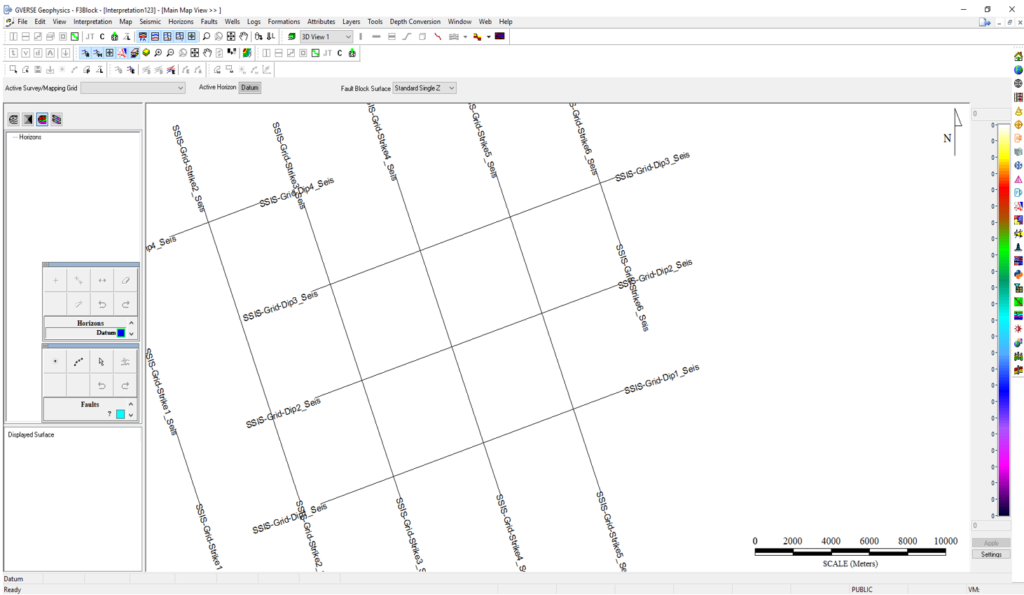The image size is (1024, 595).
Task: Click the Datum button beside Active Horizon
Action: (249, 87)
